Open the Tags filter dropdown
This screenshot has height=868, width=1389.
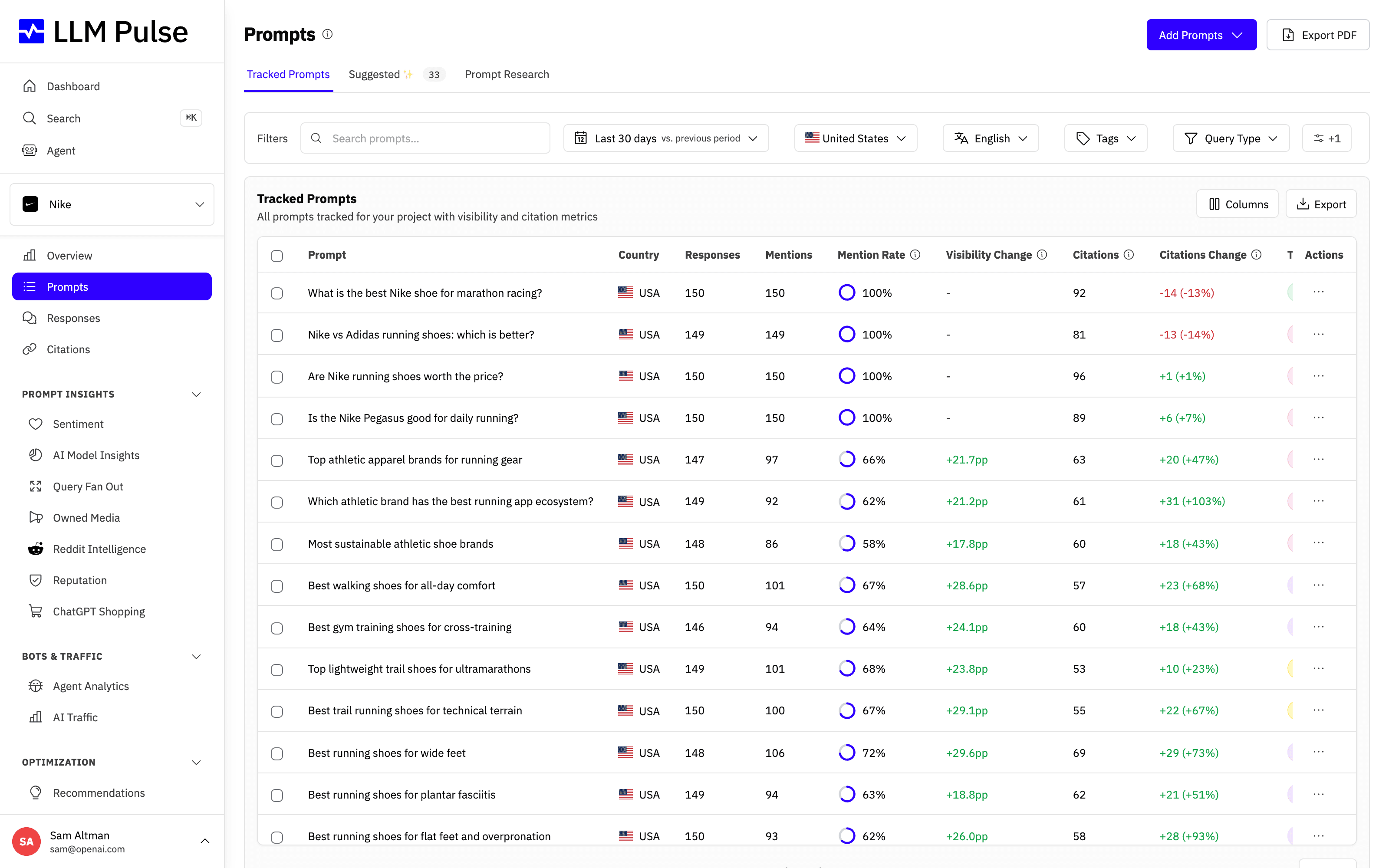pos(1106,138)
